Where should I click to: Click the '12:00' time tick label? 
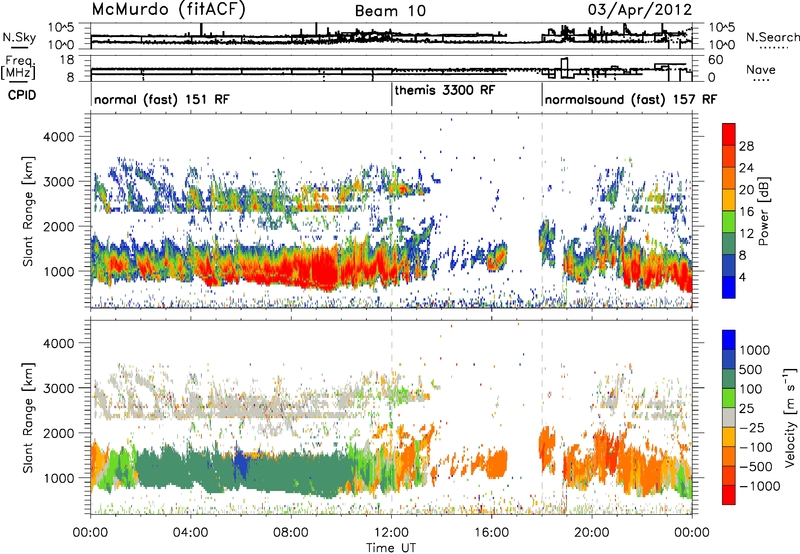[x=391, y=533]
